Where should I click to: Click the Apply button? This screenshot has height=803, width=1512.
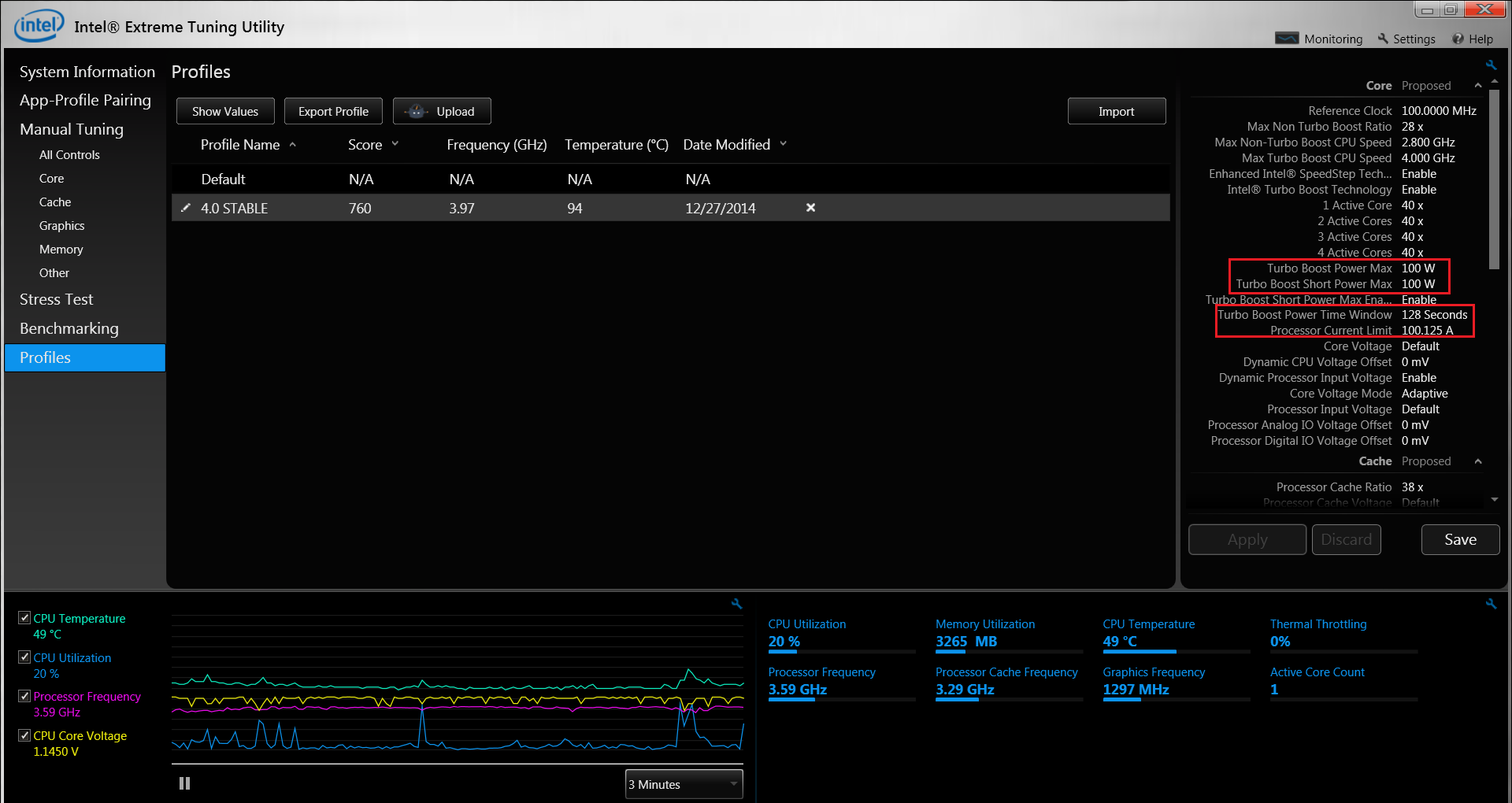pos(1247,539)
